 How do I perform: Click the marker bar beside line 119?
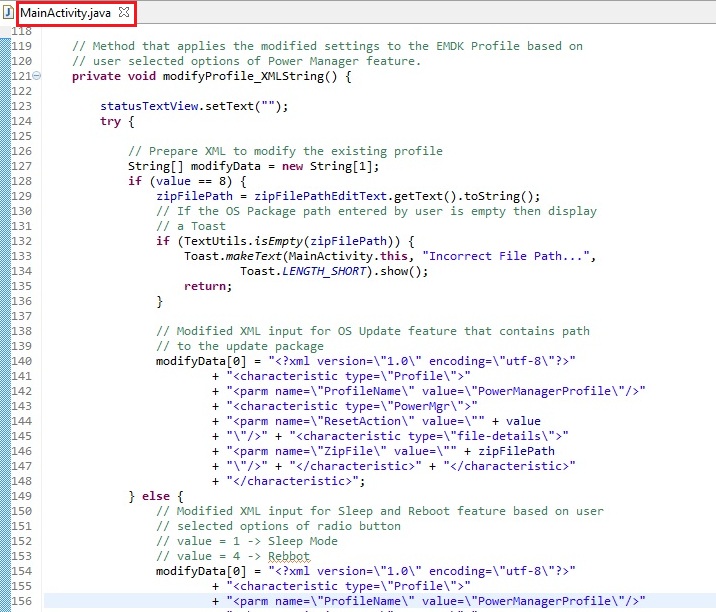pyautogui.click(x=5, y=46)
